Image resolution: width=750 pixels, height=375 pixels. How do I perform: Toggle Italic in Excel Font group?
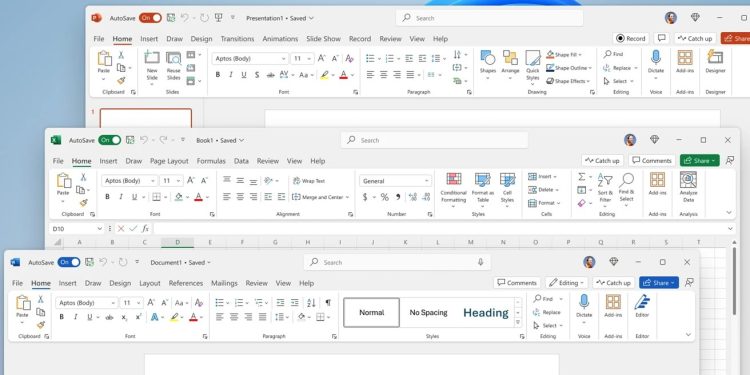point(121,197)
